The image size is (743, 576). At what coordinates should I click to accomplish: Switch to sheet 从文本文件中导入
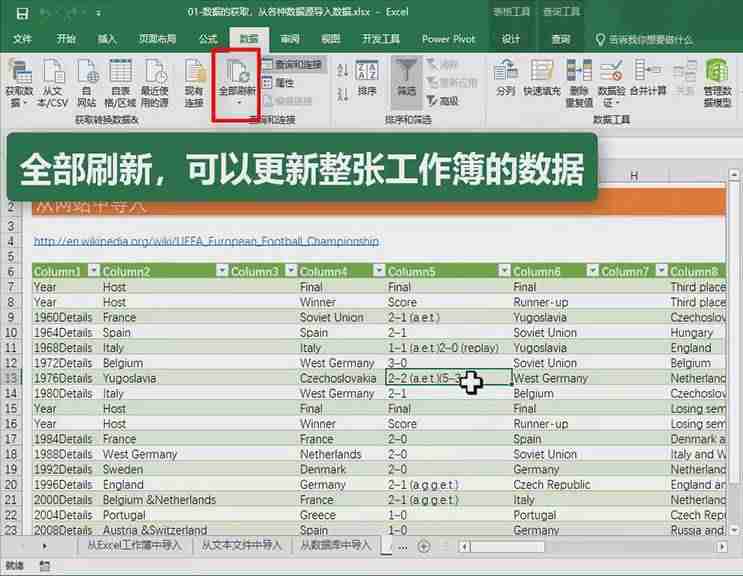pyautogui.click(x=241, y=546)
